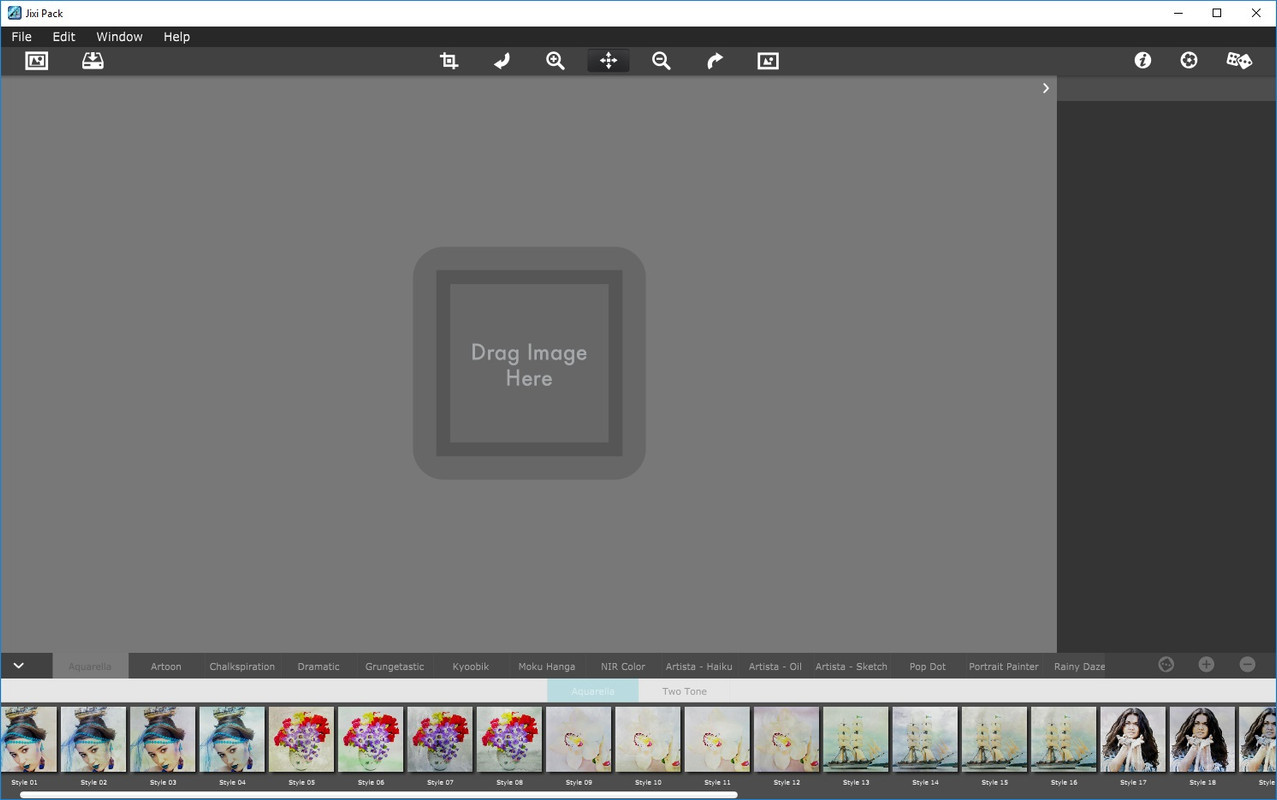Apply the Style 05 flower preset
1277x800 pixels.
click(301, 740)
